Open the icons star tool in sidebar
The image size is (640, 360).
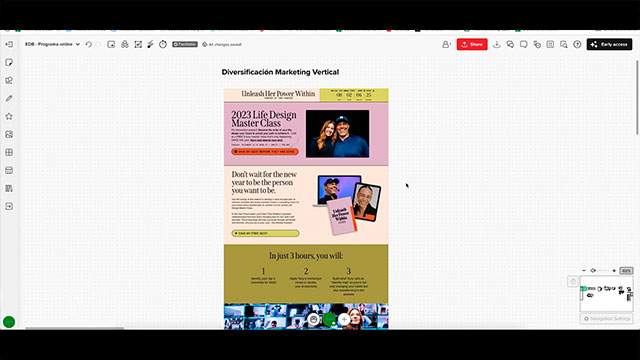(9, 116)
